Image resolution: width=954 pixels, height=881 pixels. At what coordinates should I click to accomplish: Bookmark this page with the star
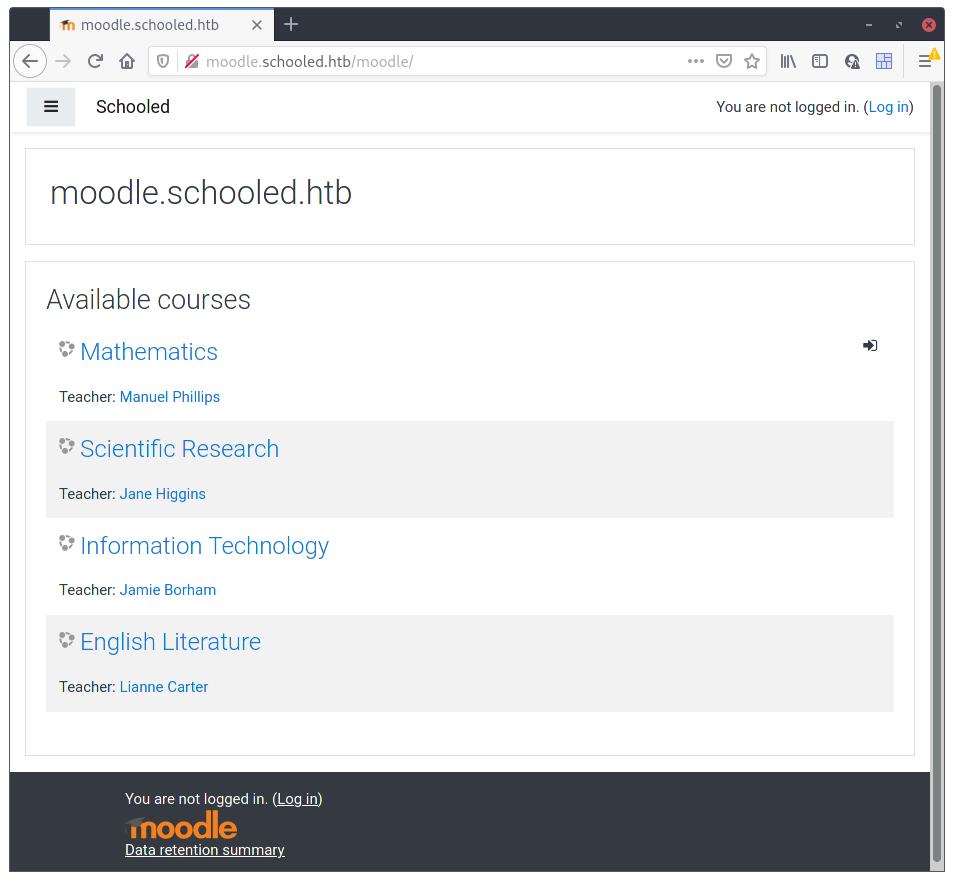click(x=752, y=61)
